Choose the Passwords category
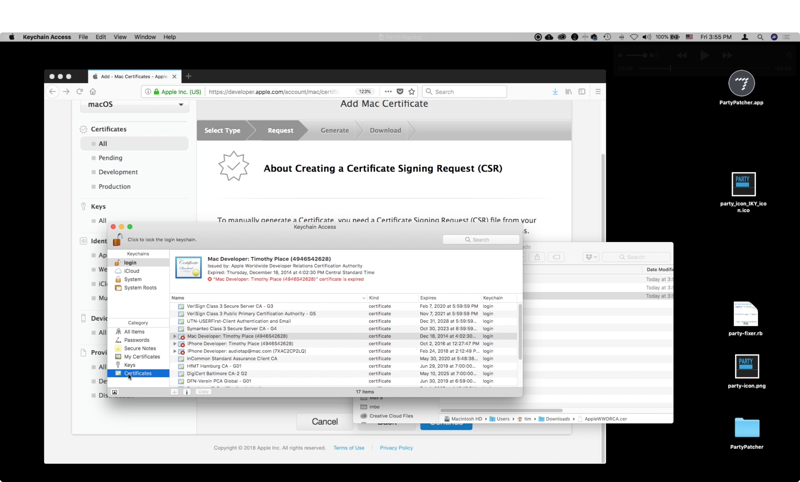800x482 pixels. tap(138, 340)
